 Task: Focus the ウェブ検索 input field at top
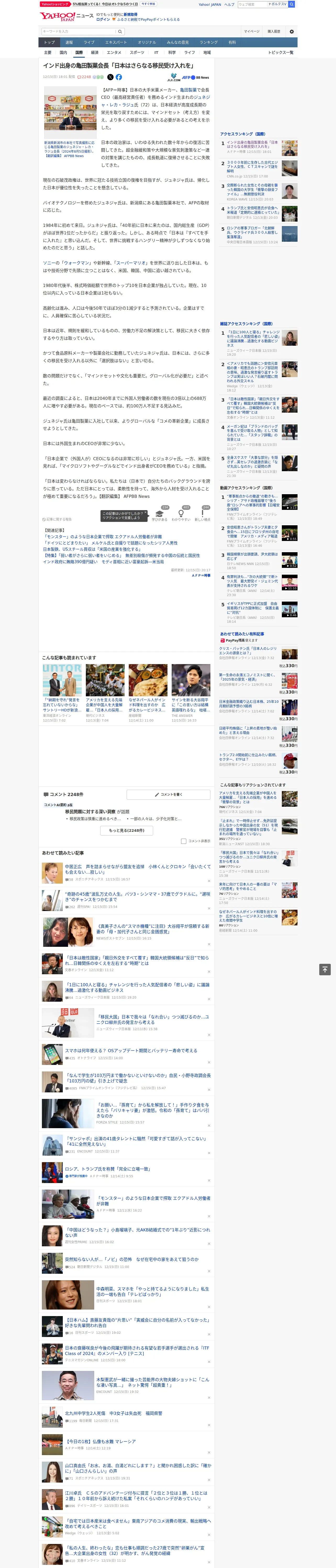(253, 4)
